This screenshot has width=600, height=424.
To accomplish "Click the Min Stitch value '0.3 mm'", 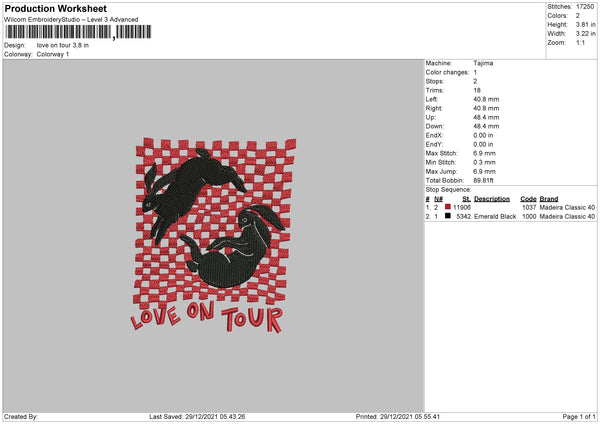I will point(484,163).
